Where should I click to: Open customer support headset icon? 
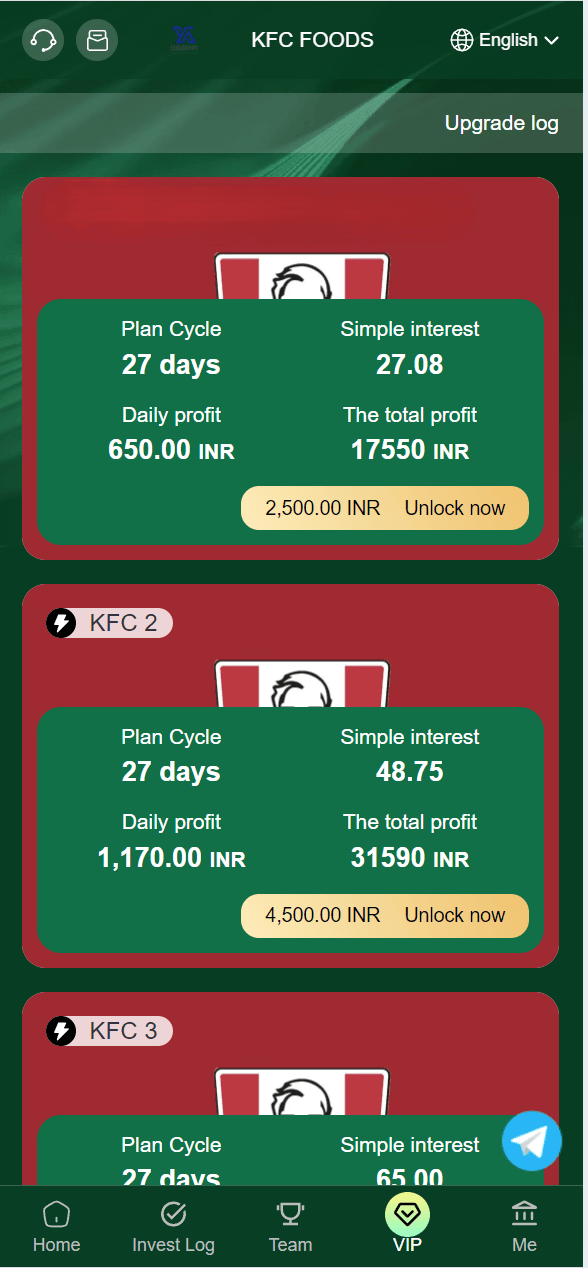pos(43,40)
